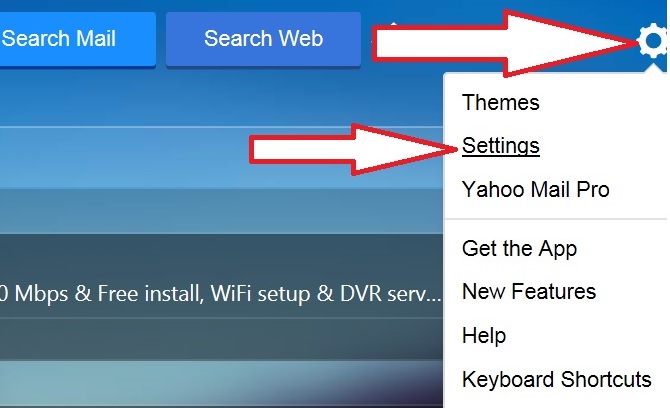Click the Search Web button
The image size is (670, 408).
click(x=263, y=39)
